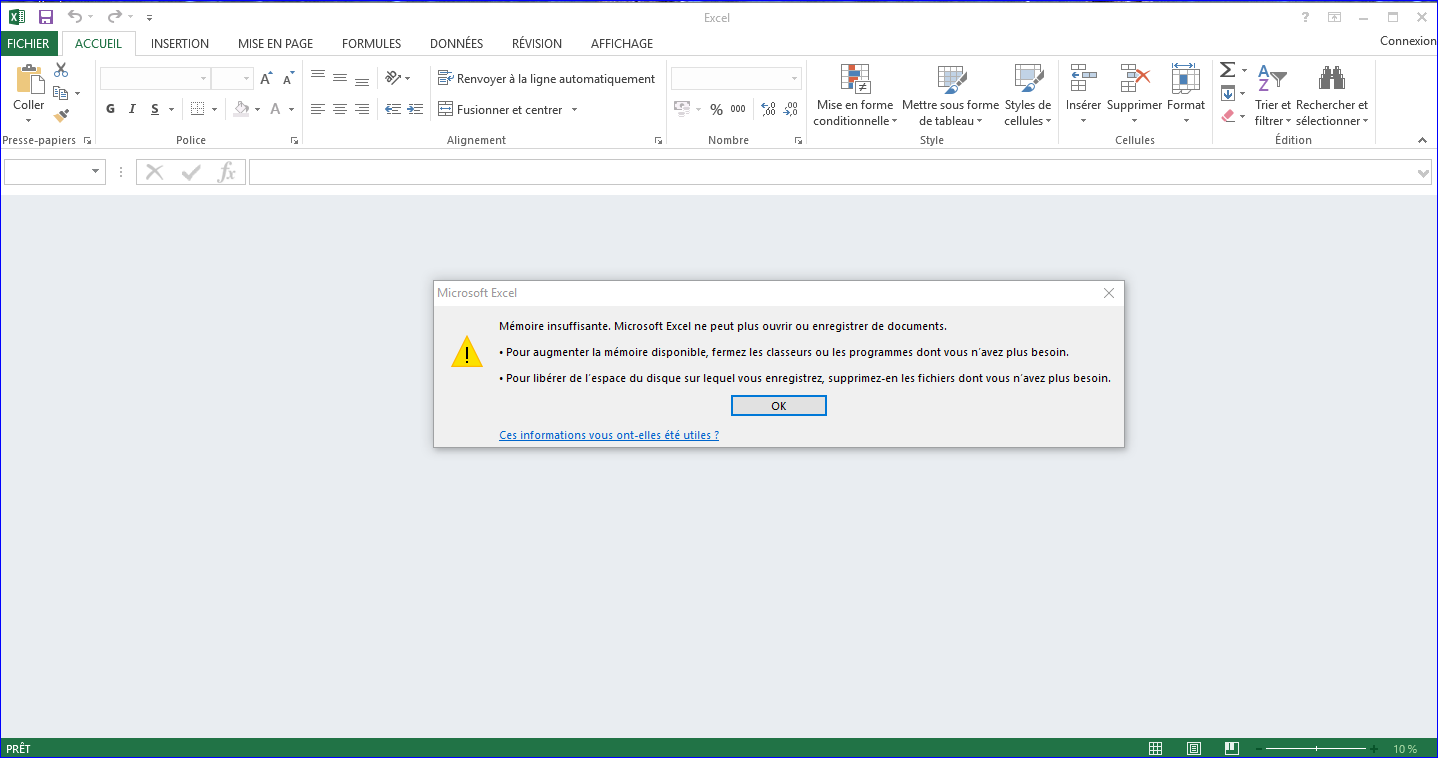Switch to the DONNÉES tab
Screen dimensions: 1438x758
(x=456, y=43)
